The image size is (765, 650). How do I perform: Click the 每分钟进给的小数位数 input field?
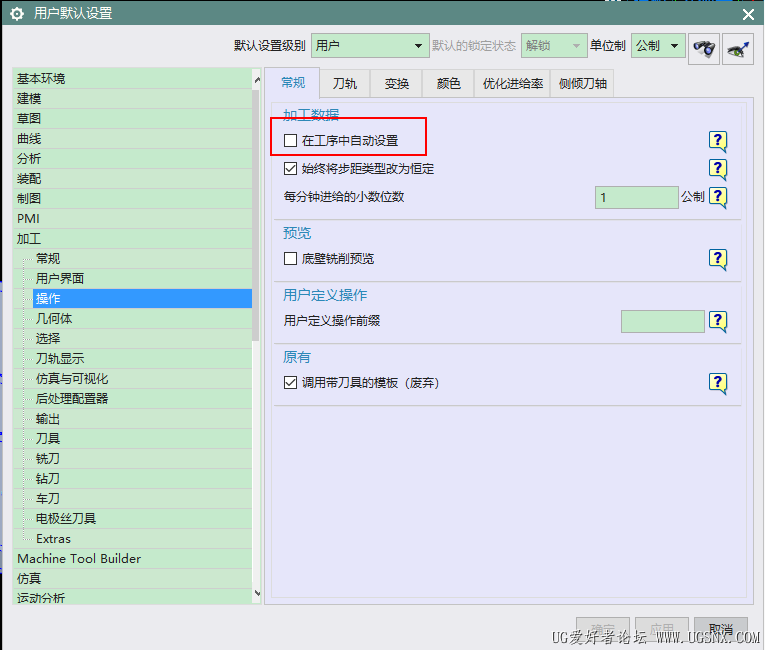(x=637, y=198)
